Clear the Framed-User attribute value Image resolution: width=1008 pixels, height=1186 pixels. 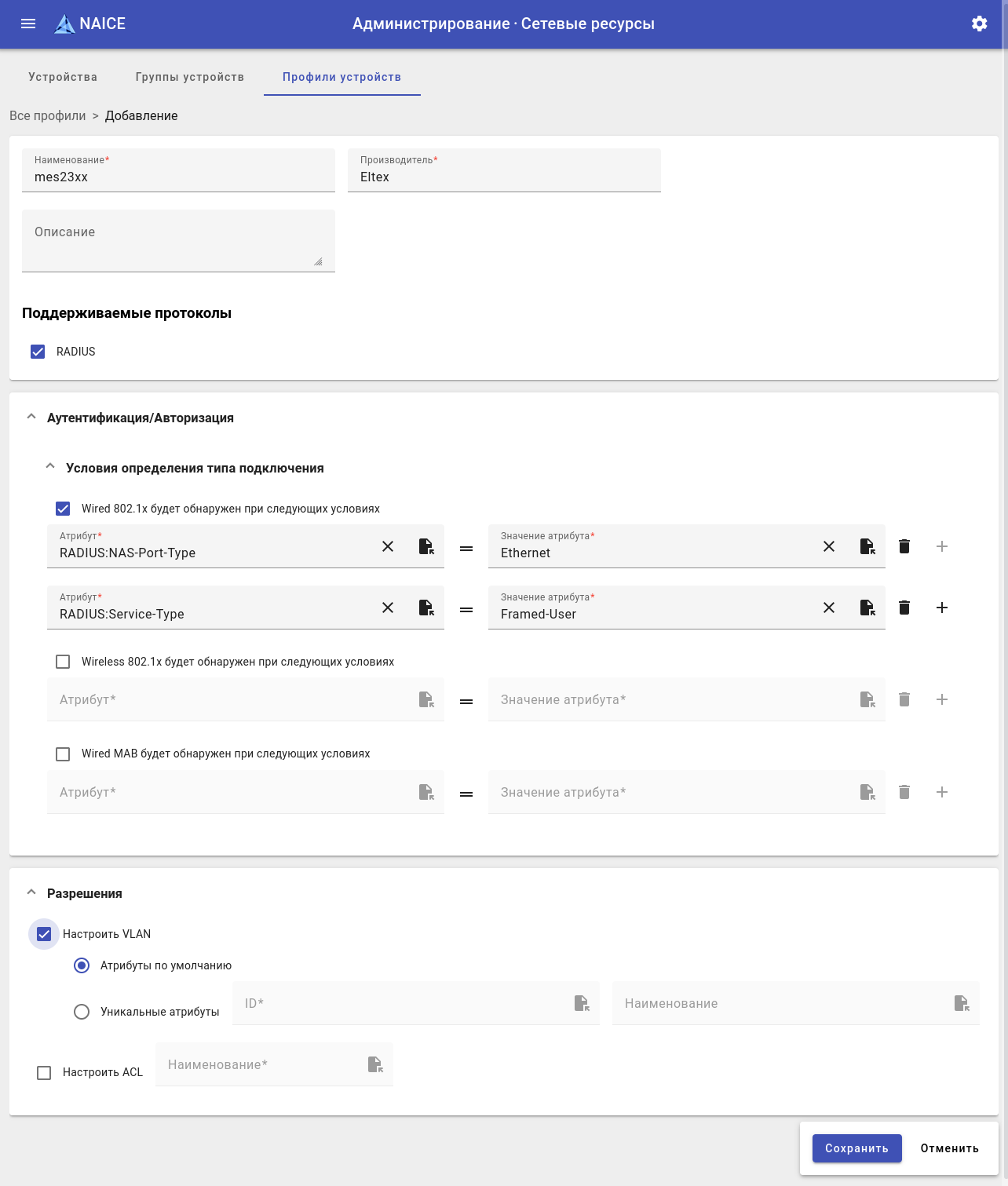pos(829,608)
